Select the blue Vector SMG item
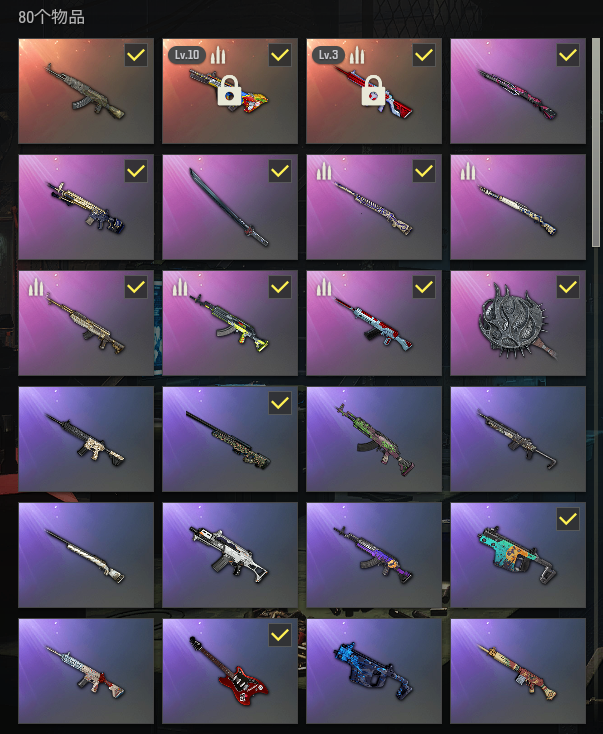 tap(374, 671)
